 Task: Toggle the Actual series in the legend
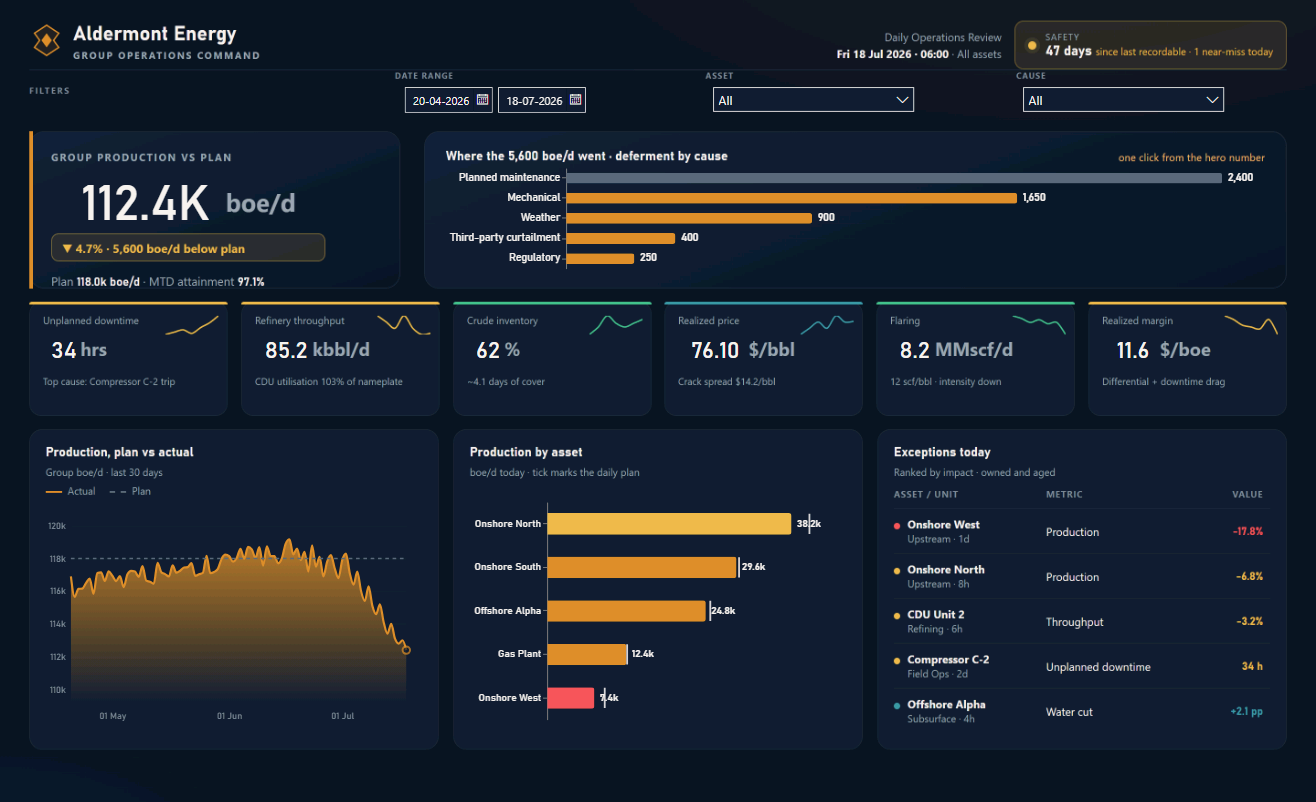(x=70, y=492)
